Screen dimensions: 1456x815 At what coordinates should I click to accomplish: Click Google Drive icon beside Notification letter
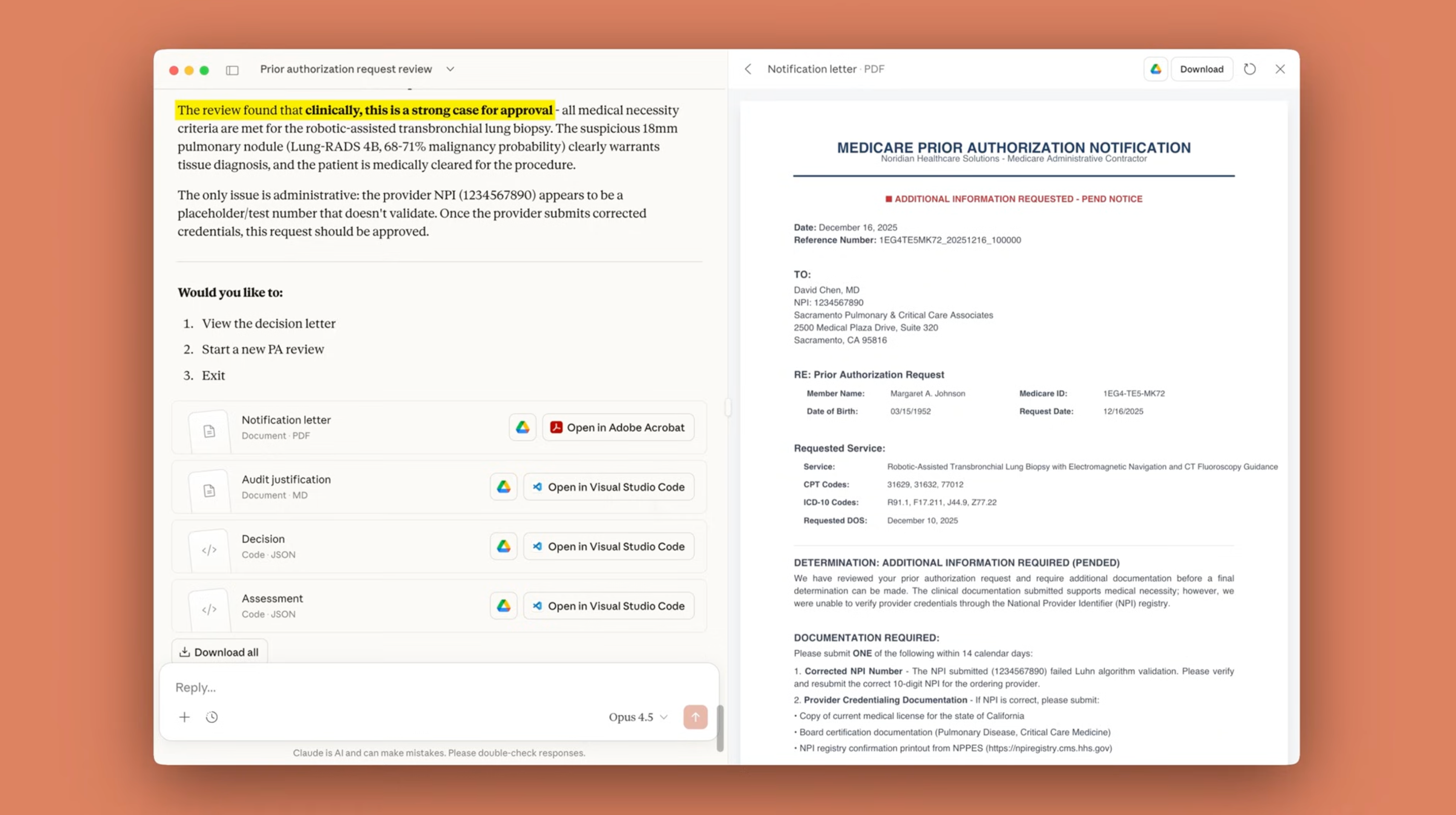click(x=522, y=427)
